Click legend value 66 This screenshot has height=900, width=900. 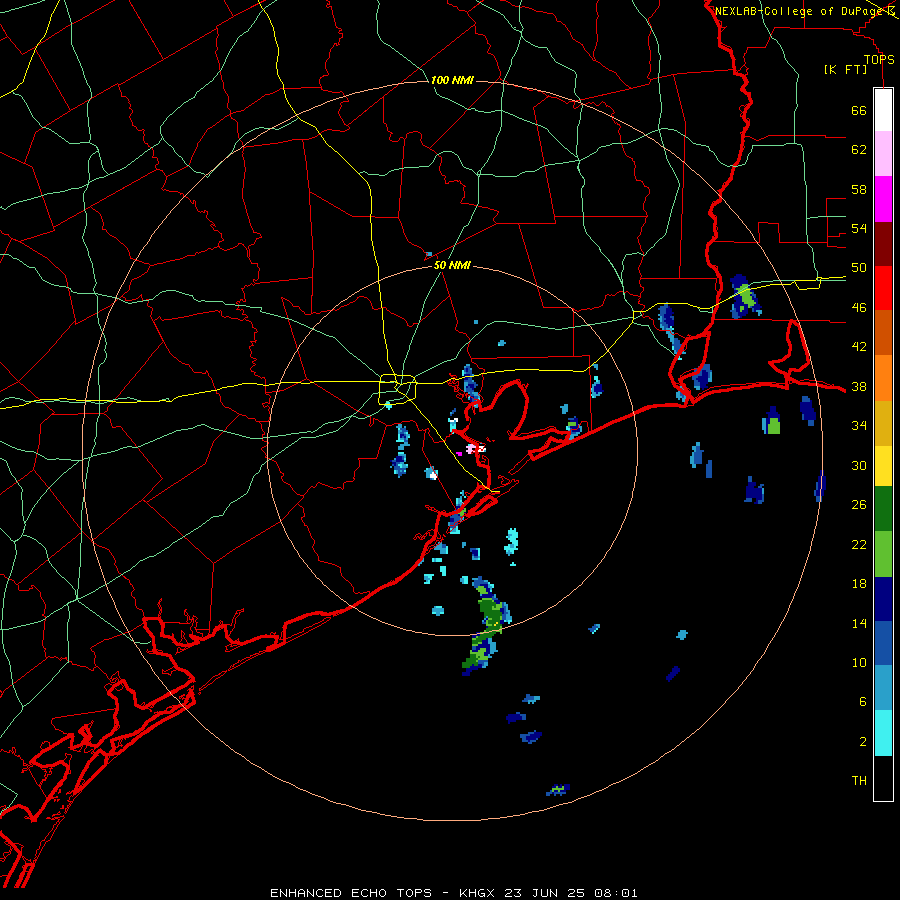coord(859,111)
